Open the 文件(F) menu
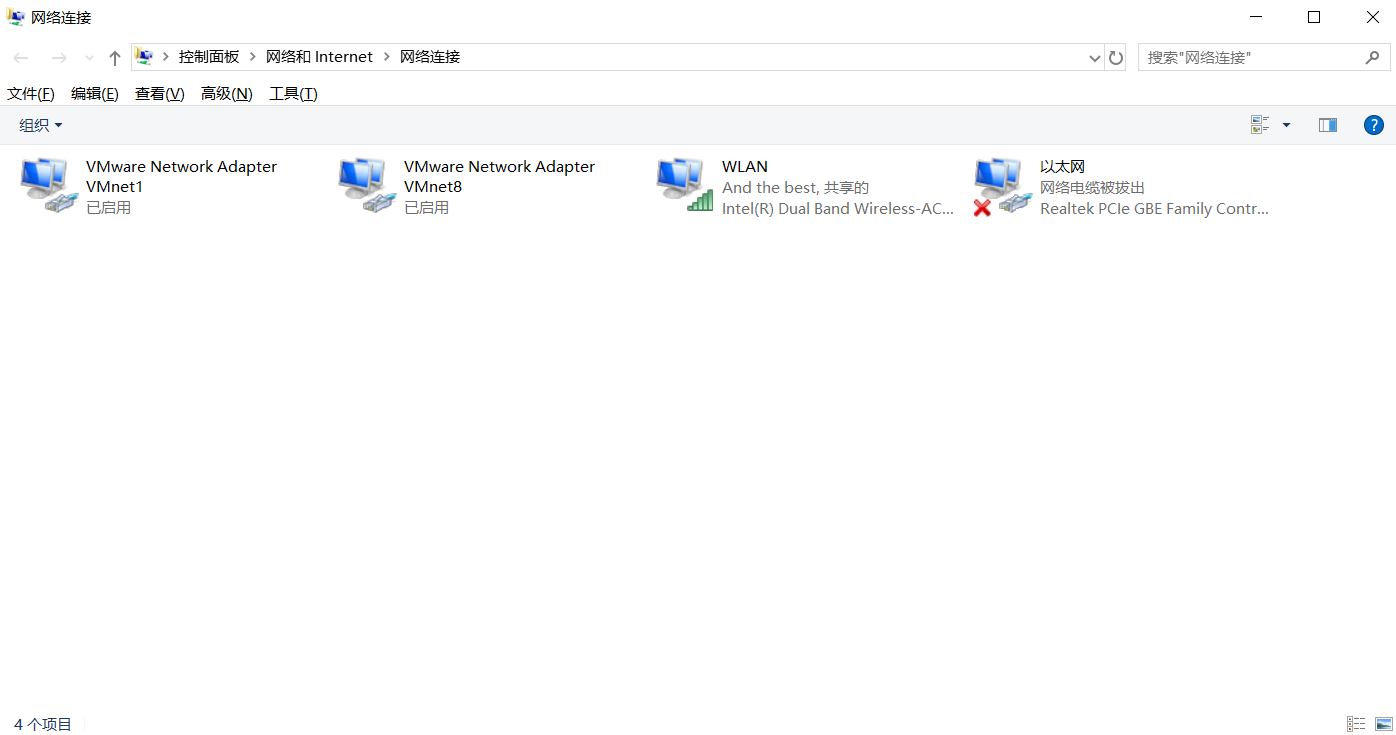The width and height of the screenshot is (1396, 735). tap(31, 94)
